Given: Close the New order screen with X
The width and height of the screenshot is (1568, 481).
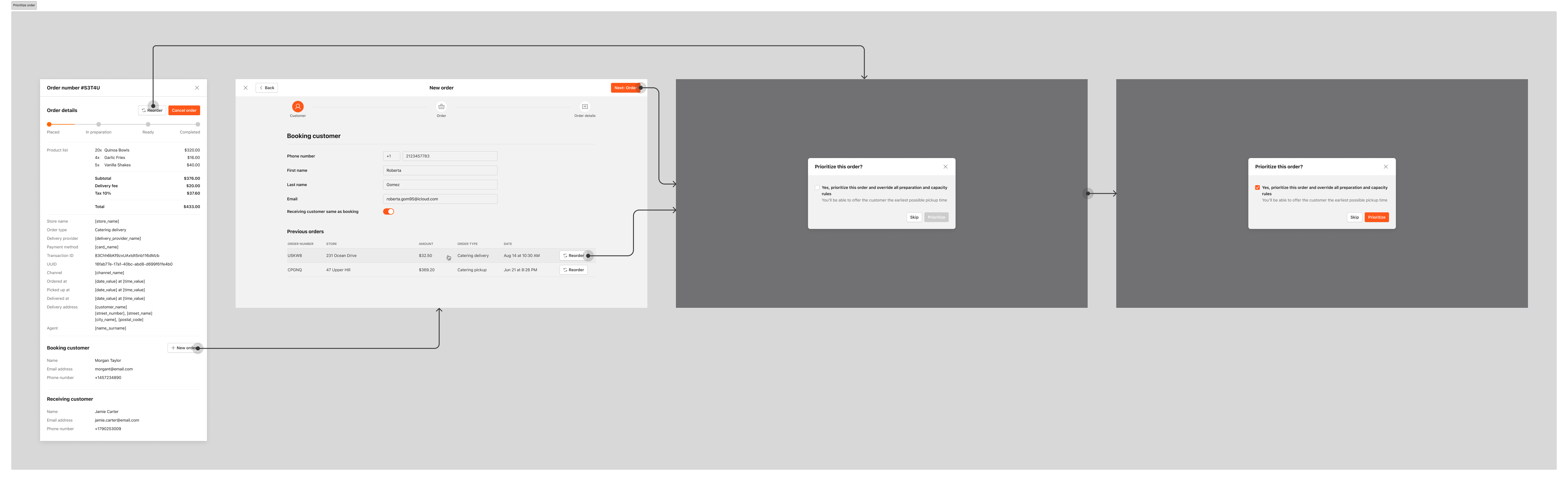Looking at the screenshot, I should point(245,87).
